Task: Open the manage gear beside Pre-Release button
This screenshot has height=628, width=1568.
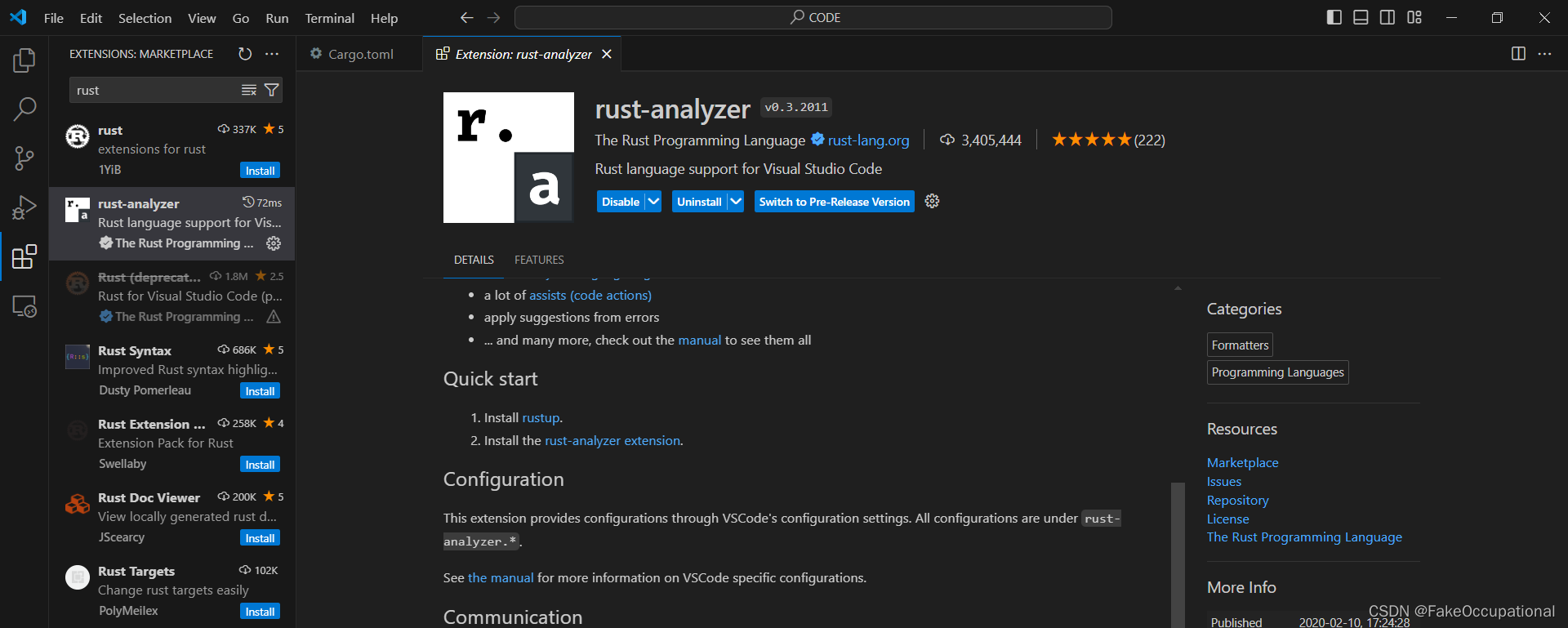Action: pyautogui.click(x=932, y=201)
